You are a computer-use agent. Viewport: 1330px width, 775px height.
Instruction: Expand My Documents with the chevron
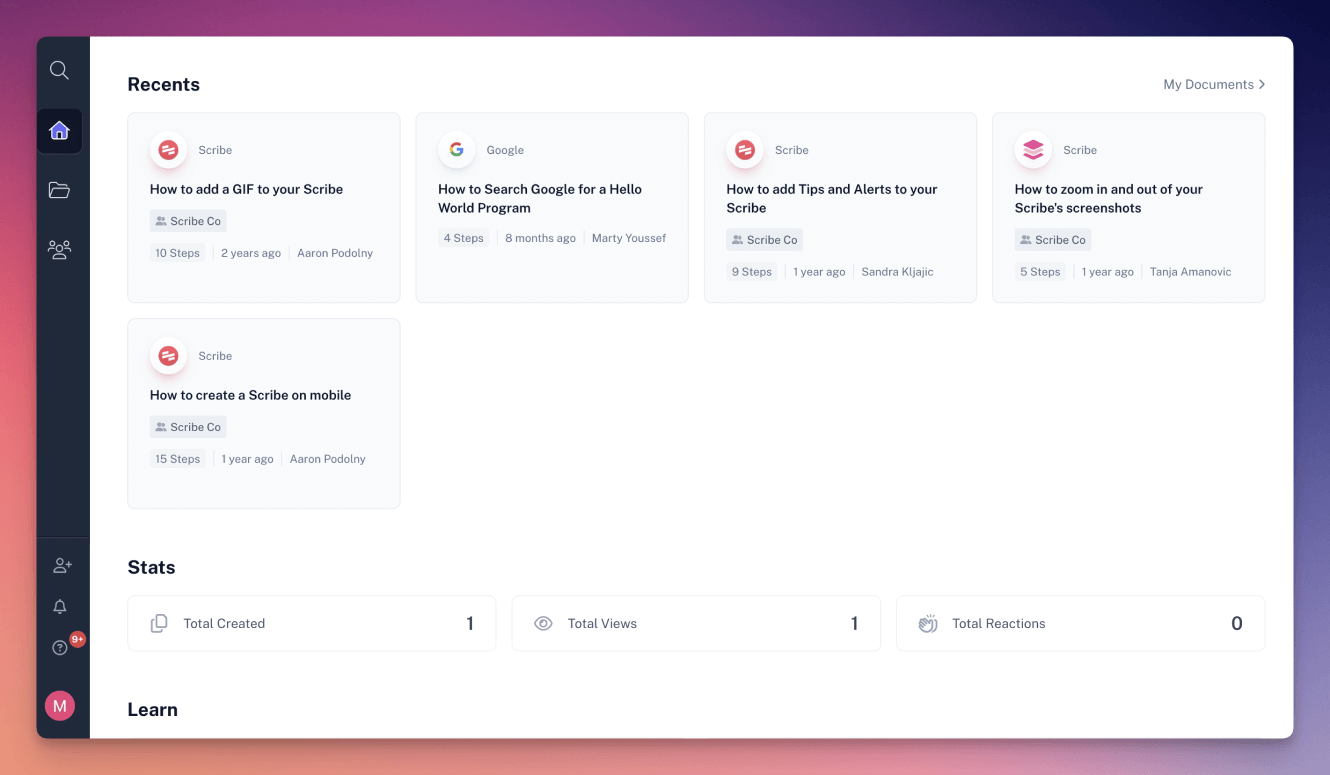click(1262, 84)
